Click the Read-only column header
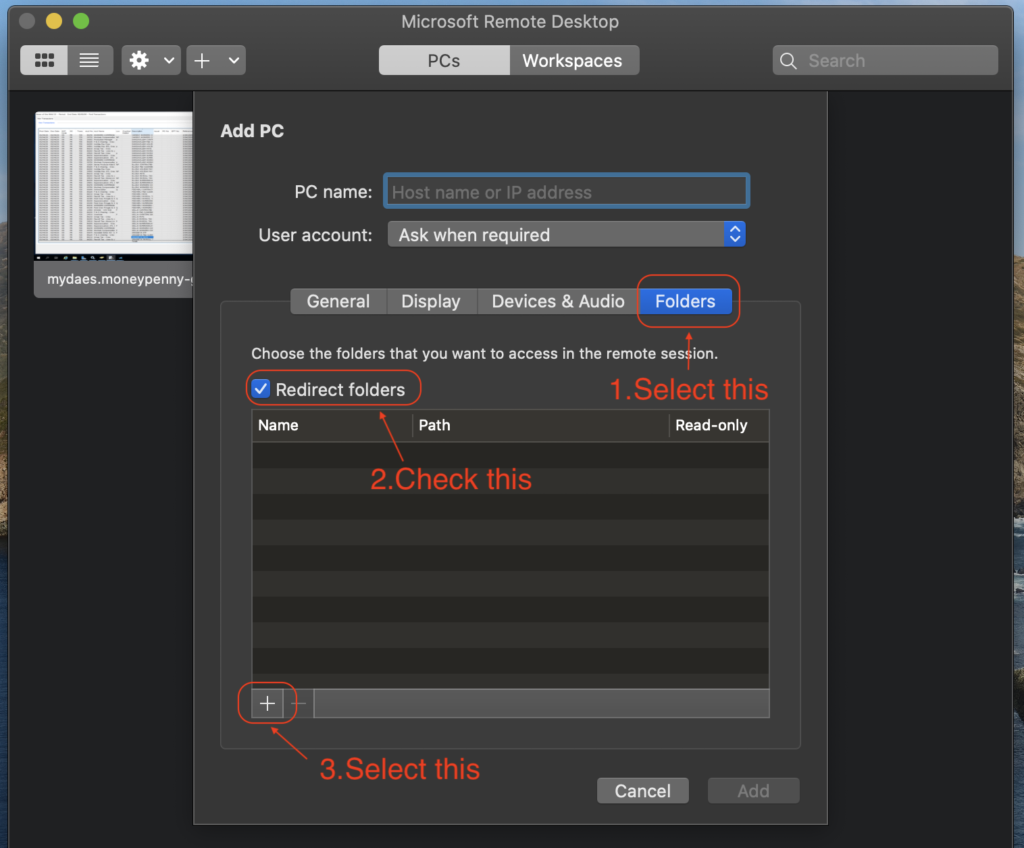 click(x=719, y=425)
